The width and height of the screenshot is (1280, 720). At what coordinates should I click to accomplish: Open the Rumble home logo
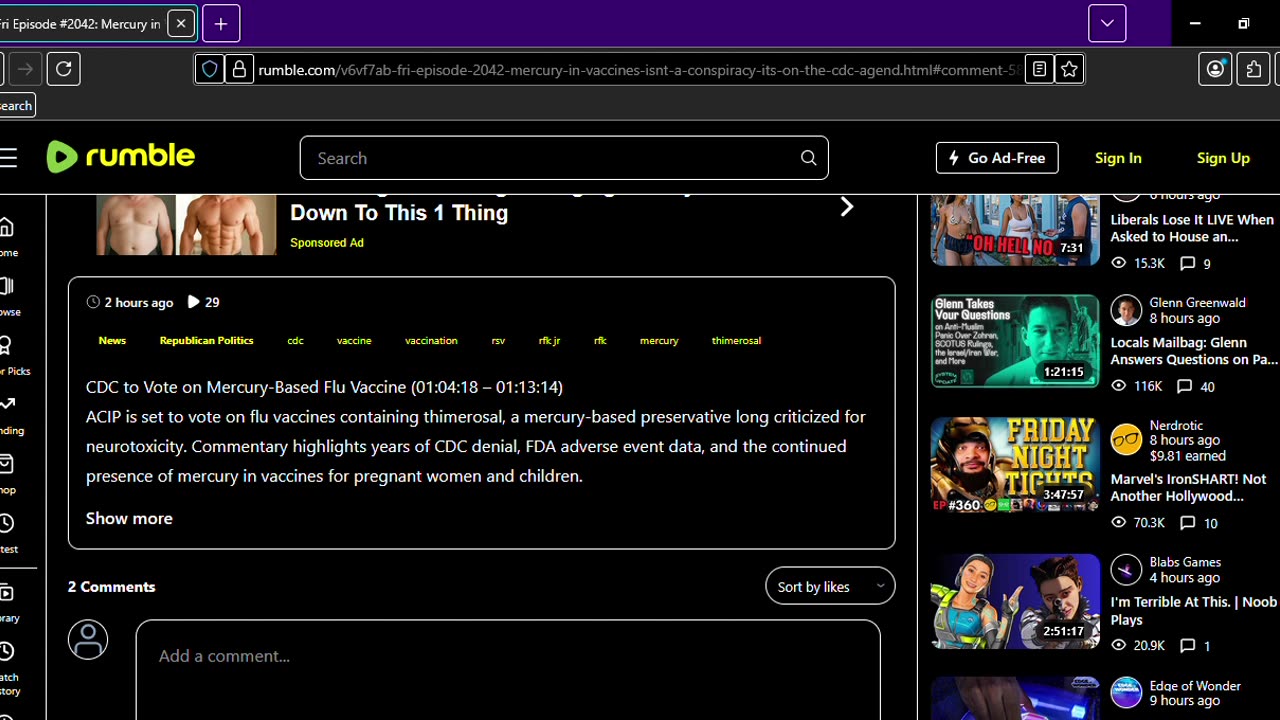click(x=121, y=157)
